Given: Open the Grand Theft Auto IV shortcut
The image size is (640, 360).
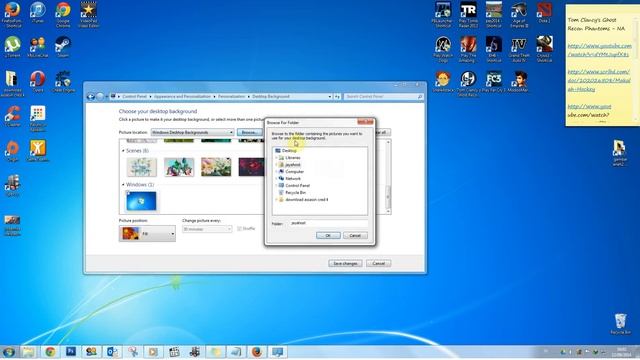Looking at the screenshot, I should tap(519, 49).
